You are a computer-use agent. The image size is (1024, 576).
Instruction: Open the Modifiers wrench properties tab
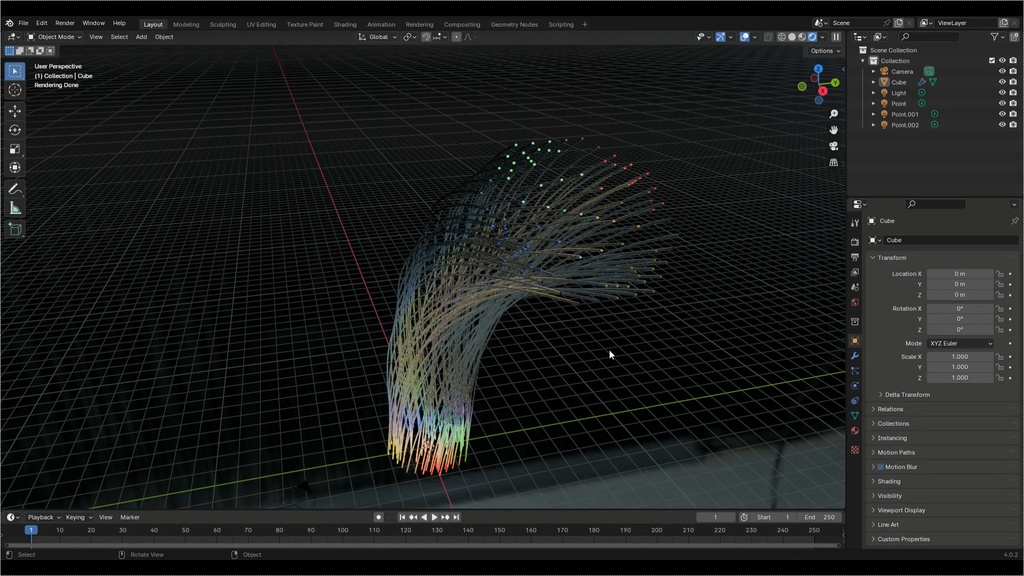pos(855,356)
